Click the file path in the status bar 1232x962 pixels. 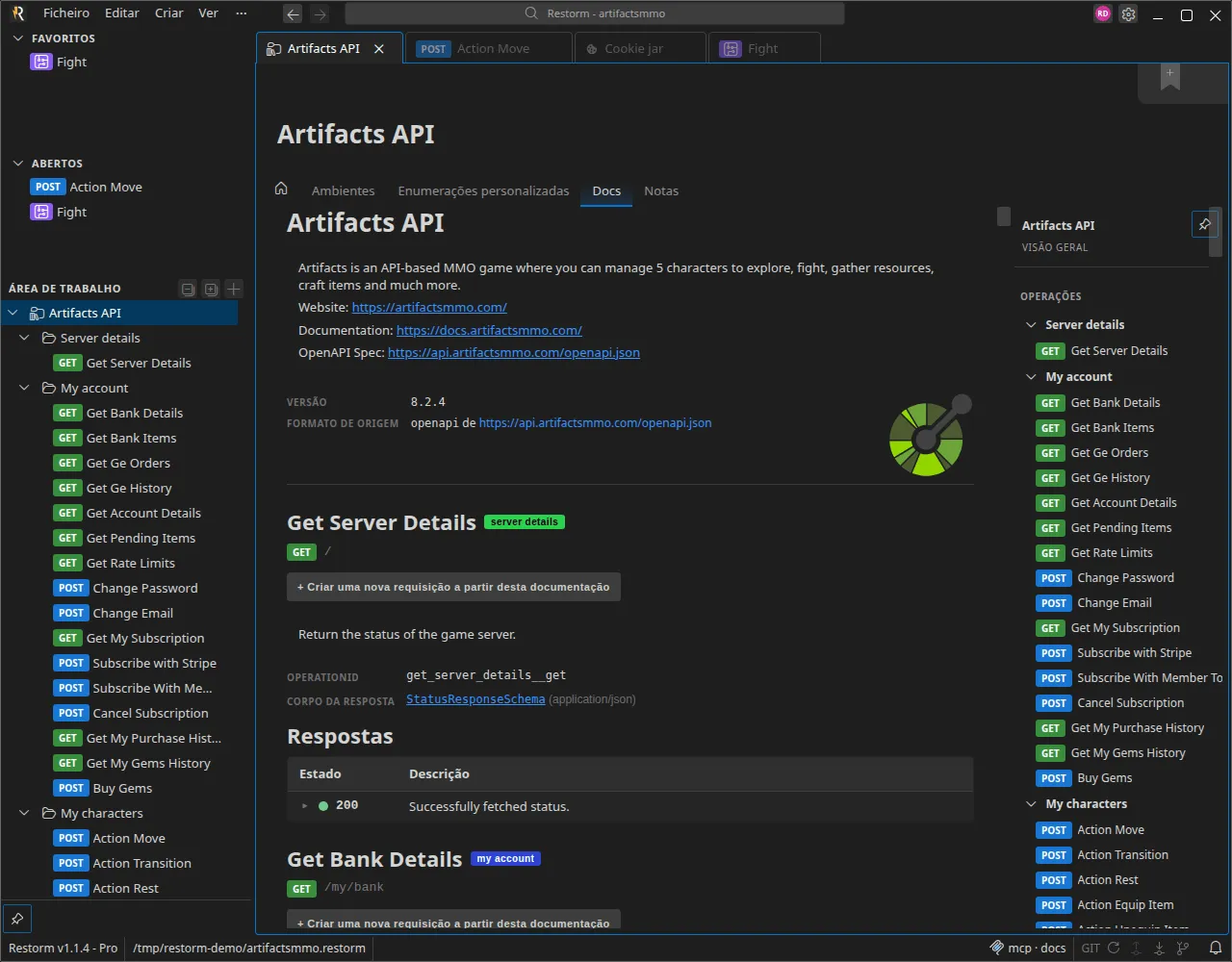click(249, 948)
